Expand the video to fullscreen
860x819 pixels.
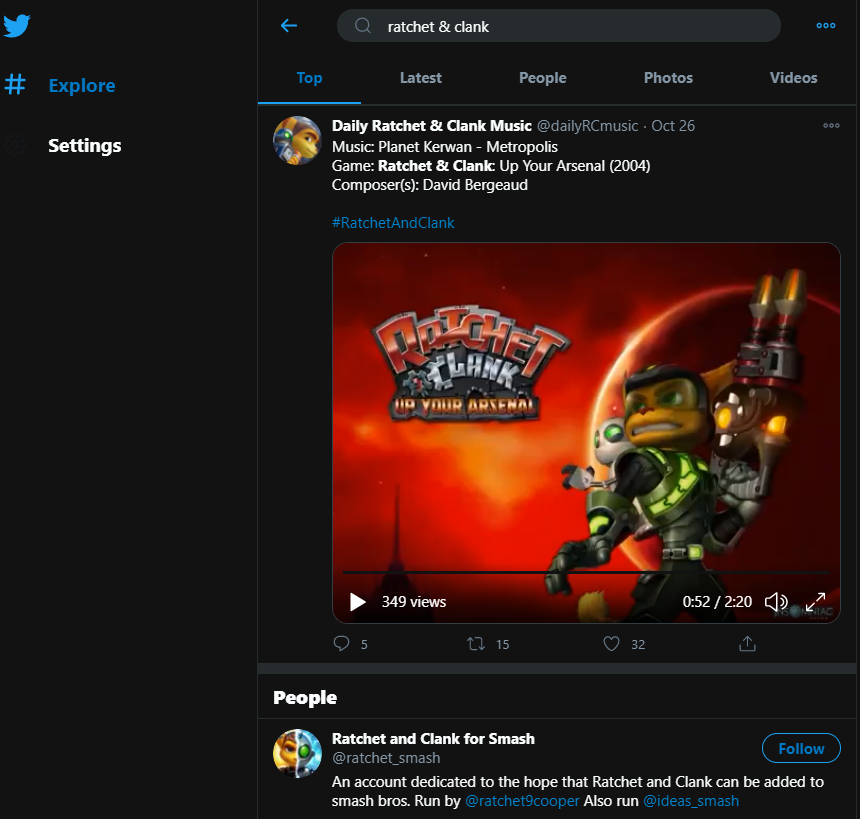coord(815,602)
